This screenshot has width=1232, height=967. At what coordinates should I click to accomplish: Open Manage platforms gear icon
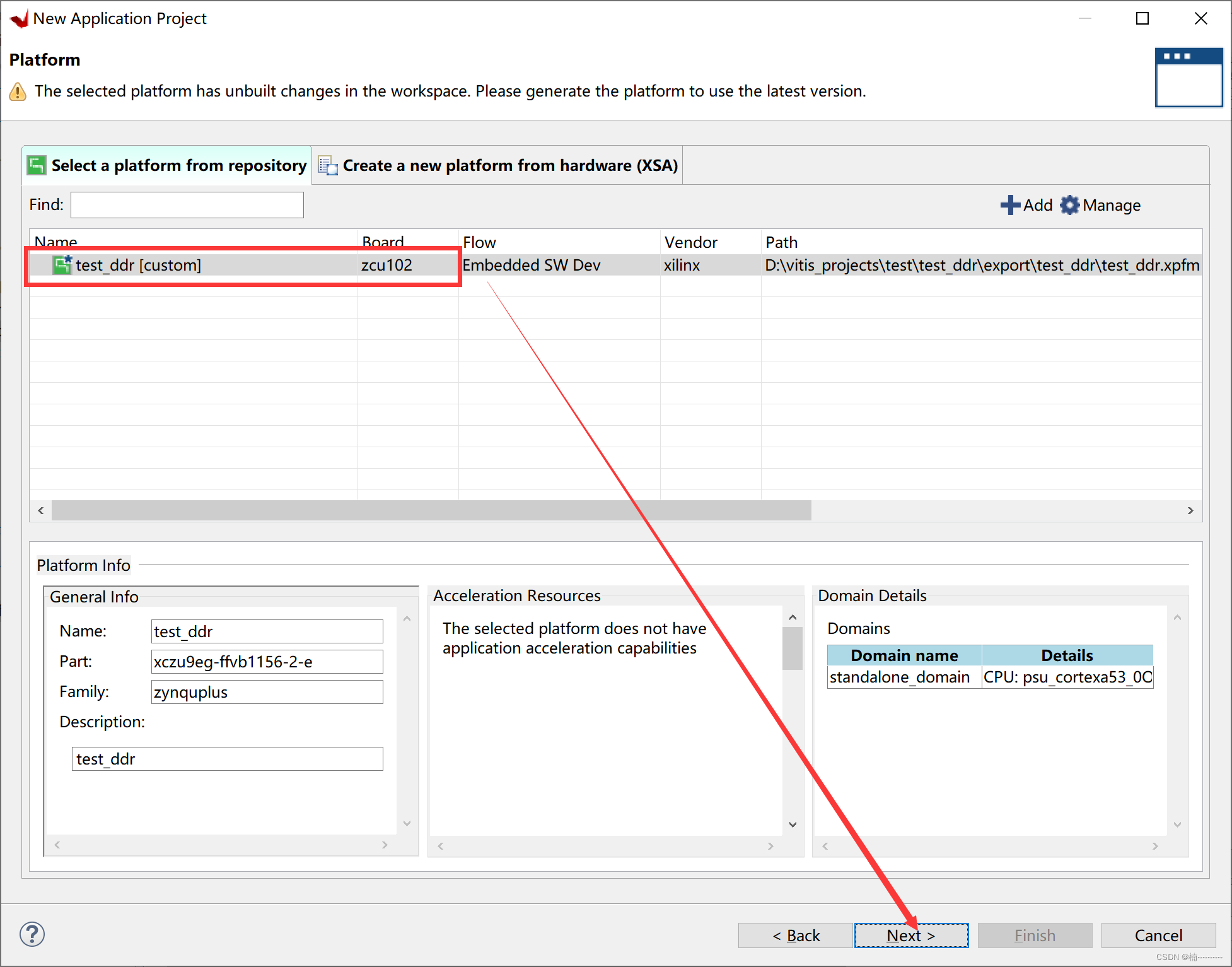tap(1070, 205)
